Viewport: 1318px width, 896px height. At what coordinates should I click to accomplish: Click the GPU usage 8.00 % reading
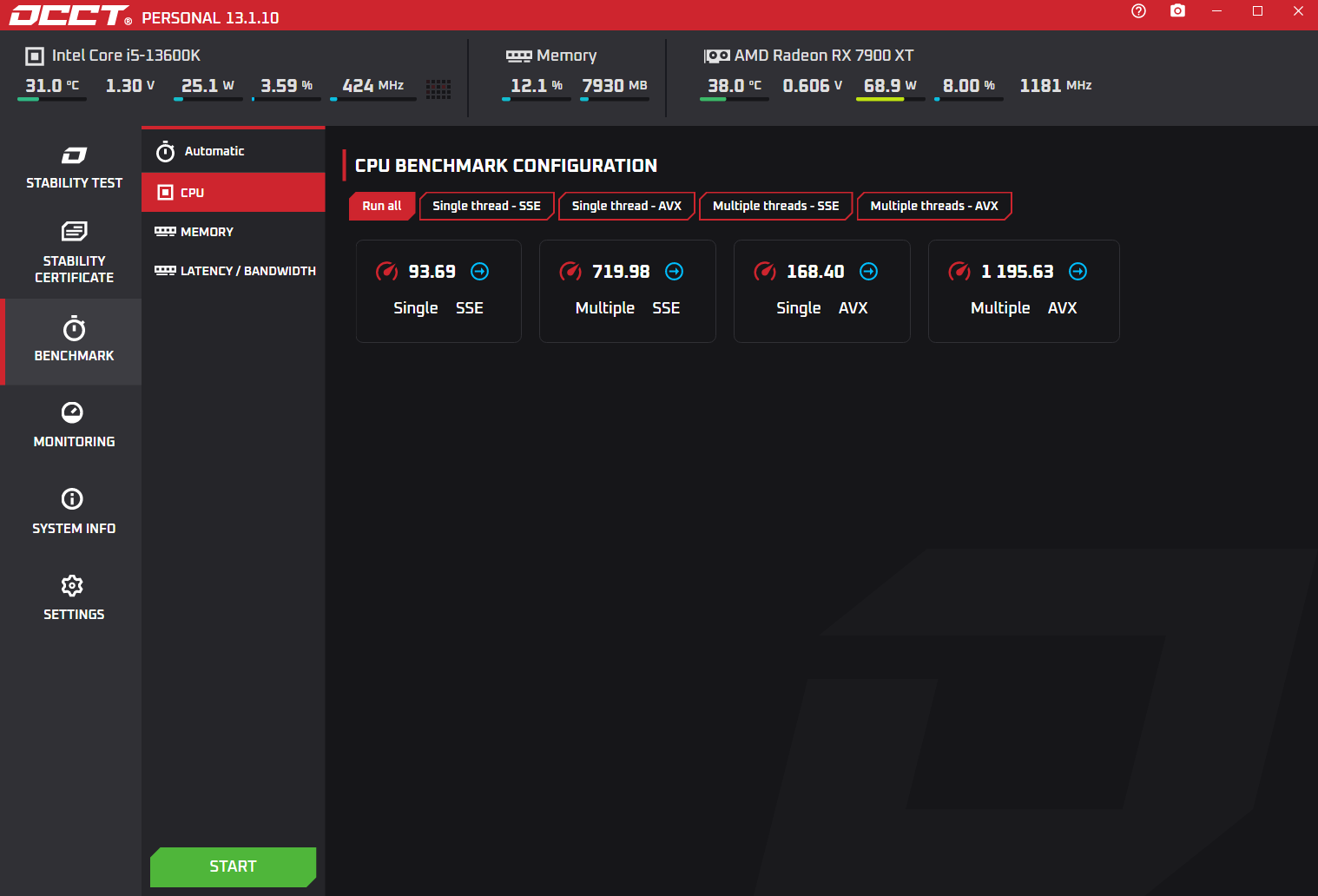(969, 86)
